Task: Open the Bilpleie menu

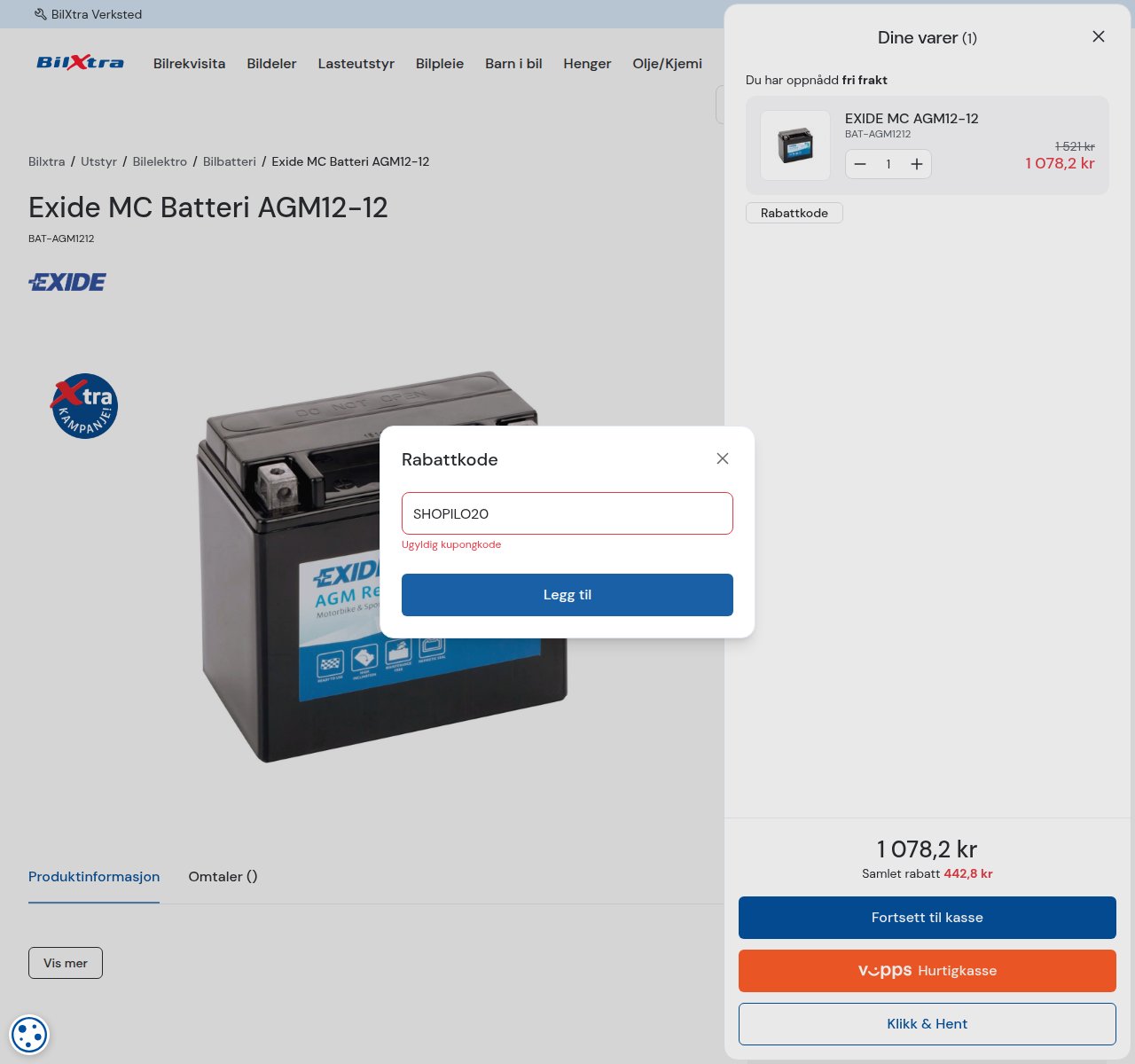Action: pos(440,64)
